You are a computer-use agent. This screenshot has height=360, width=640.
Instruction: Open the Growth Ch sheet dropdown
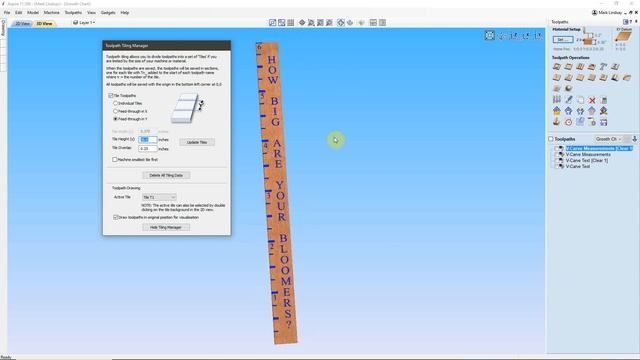pyautogui.click(x=608, y=139)
